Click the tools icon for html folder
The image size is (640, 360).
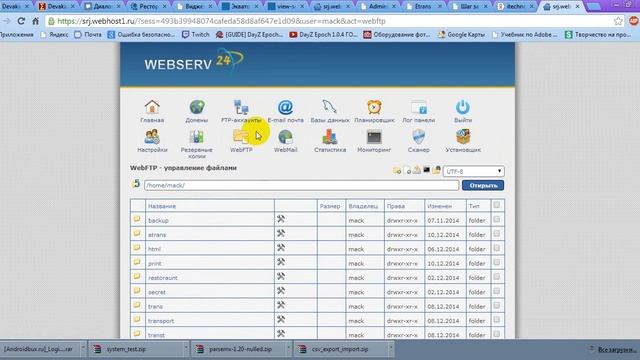[x=281, y=248]
